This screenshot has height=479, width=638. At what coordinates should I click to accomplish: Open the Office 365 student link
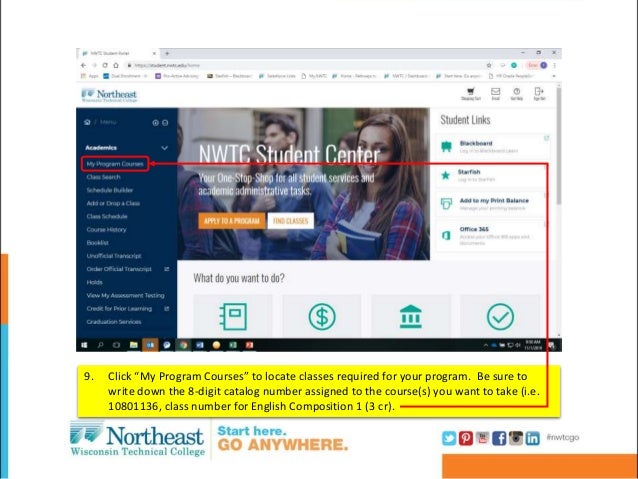[491, 236]
